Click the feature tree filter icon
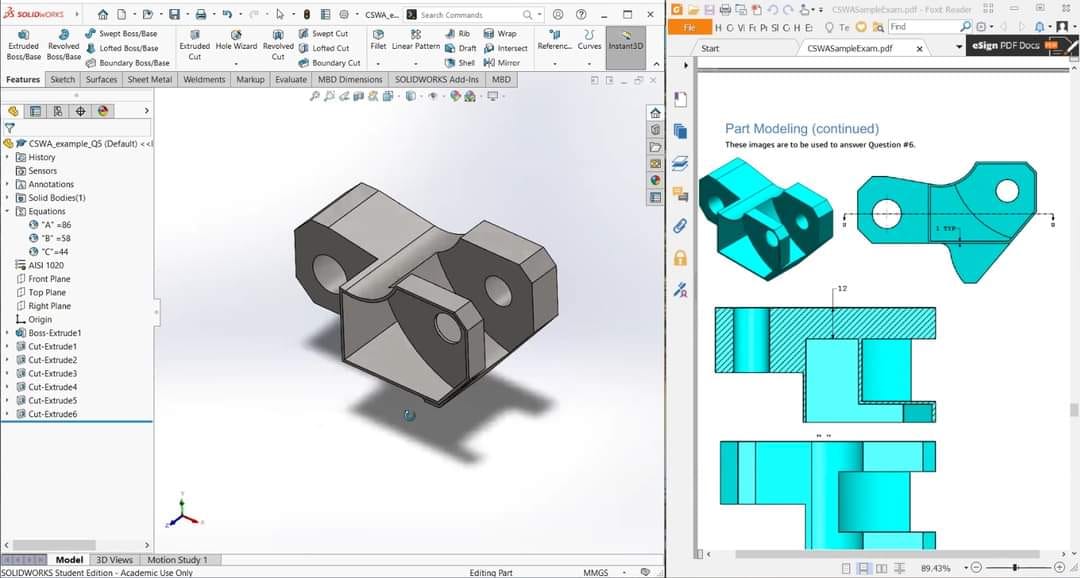Image resolution: width=1080 pixels, height=578 pixels. [10, 128]
